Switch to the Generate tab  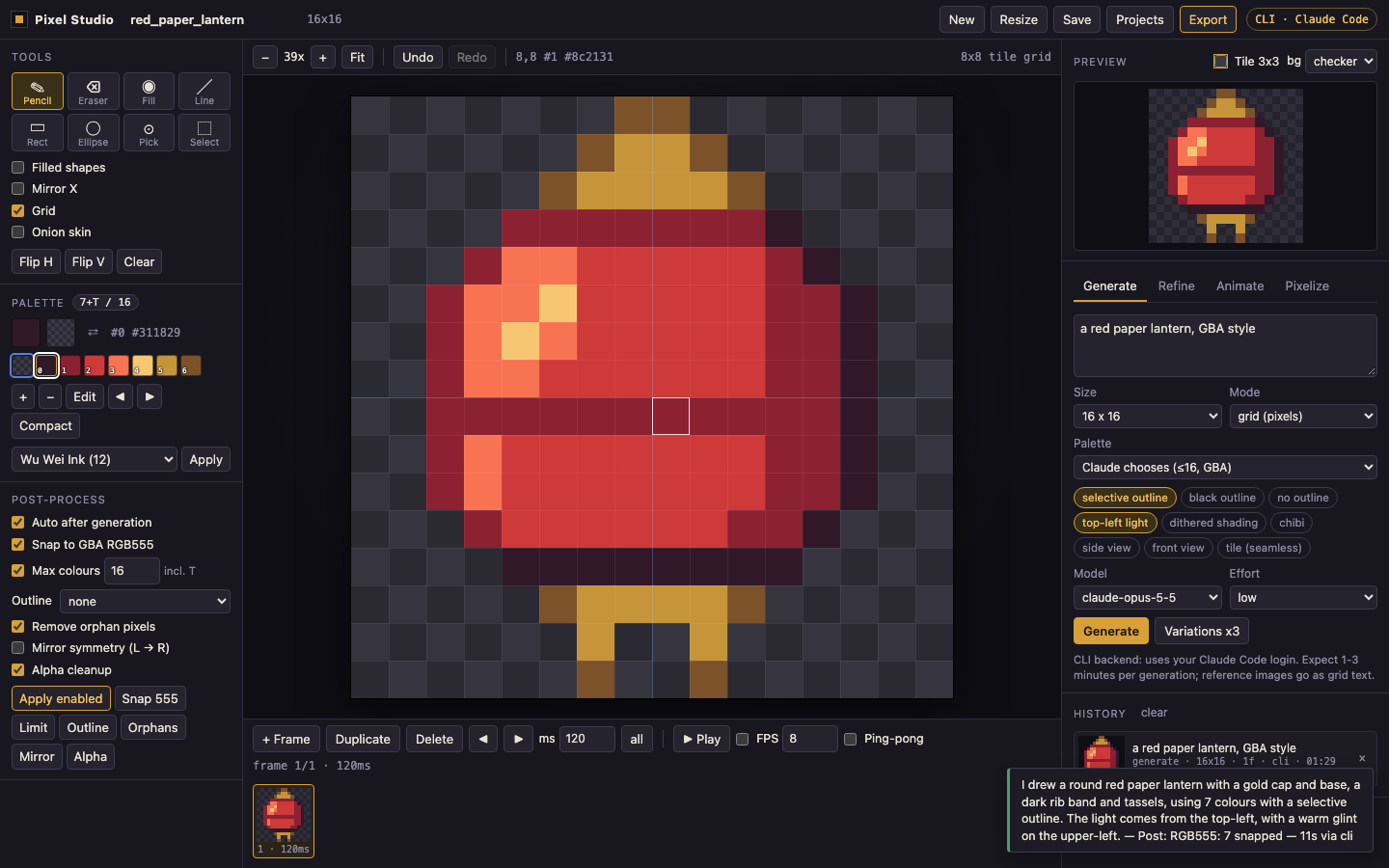click(1109, 286)
